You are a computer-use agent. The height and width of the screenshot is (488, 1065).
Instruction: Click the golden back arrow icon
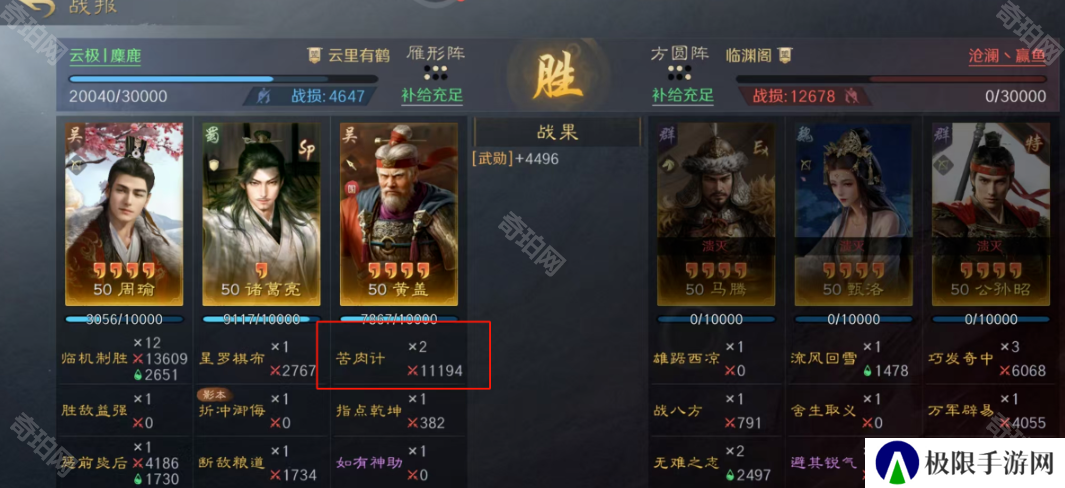(34, 7)
